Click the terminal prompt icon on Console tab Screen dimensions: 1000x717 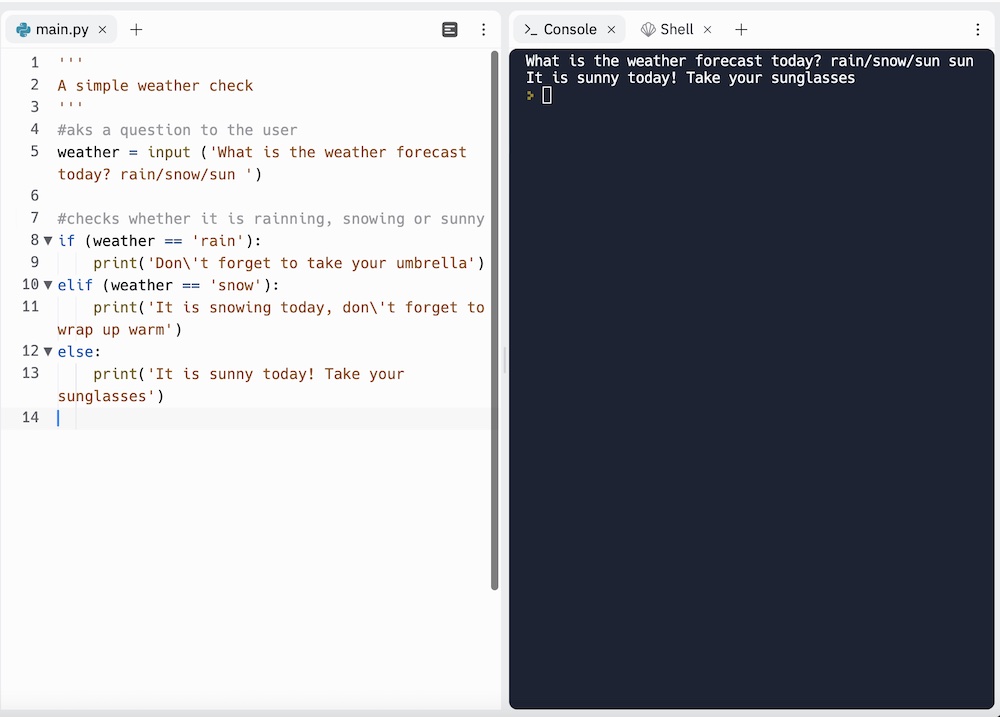click(529, 29)
